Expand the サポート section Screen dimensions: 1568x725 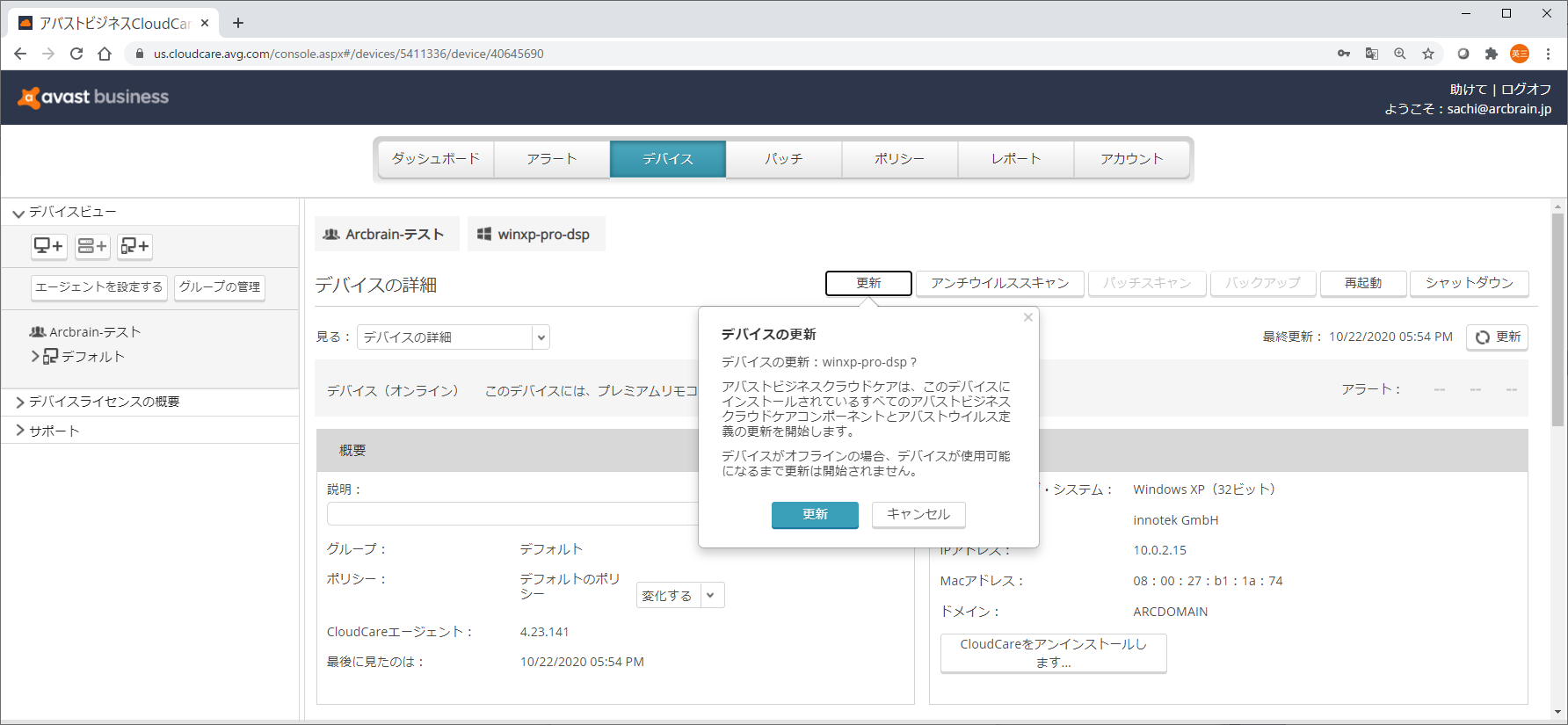pos(19,431)
